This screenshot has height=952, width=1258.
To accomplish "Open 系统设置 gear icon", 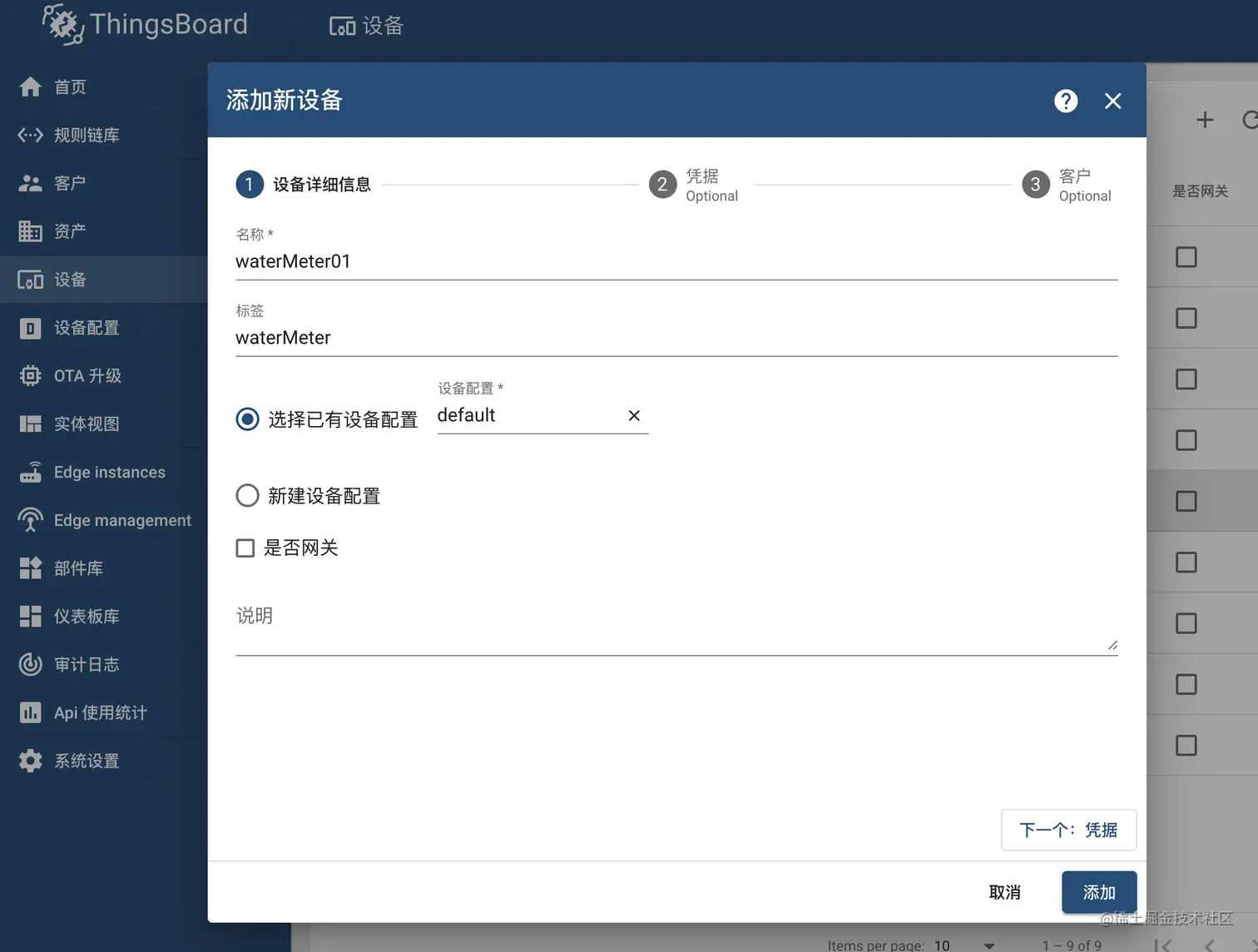I will (30, 761).
